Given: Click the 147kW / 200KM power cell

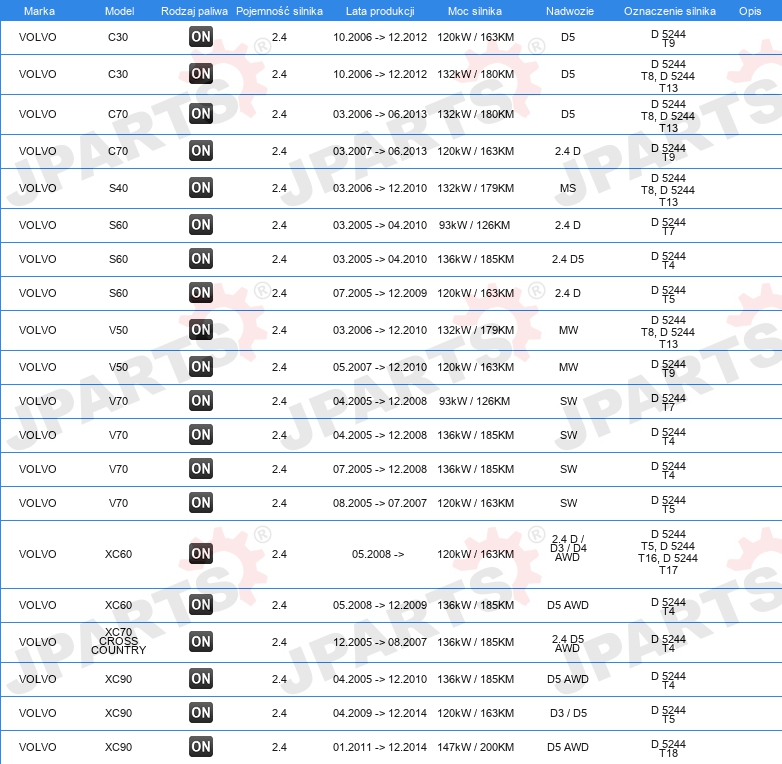Looking at the screenshot, I should pos(475,747).
